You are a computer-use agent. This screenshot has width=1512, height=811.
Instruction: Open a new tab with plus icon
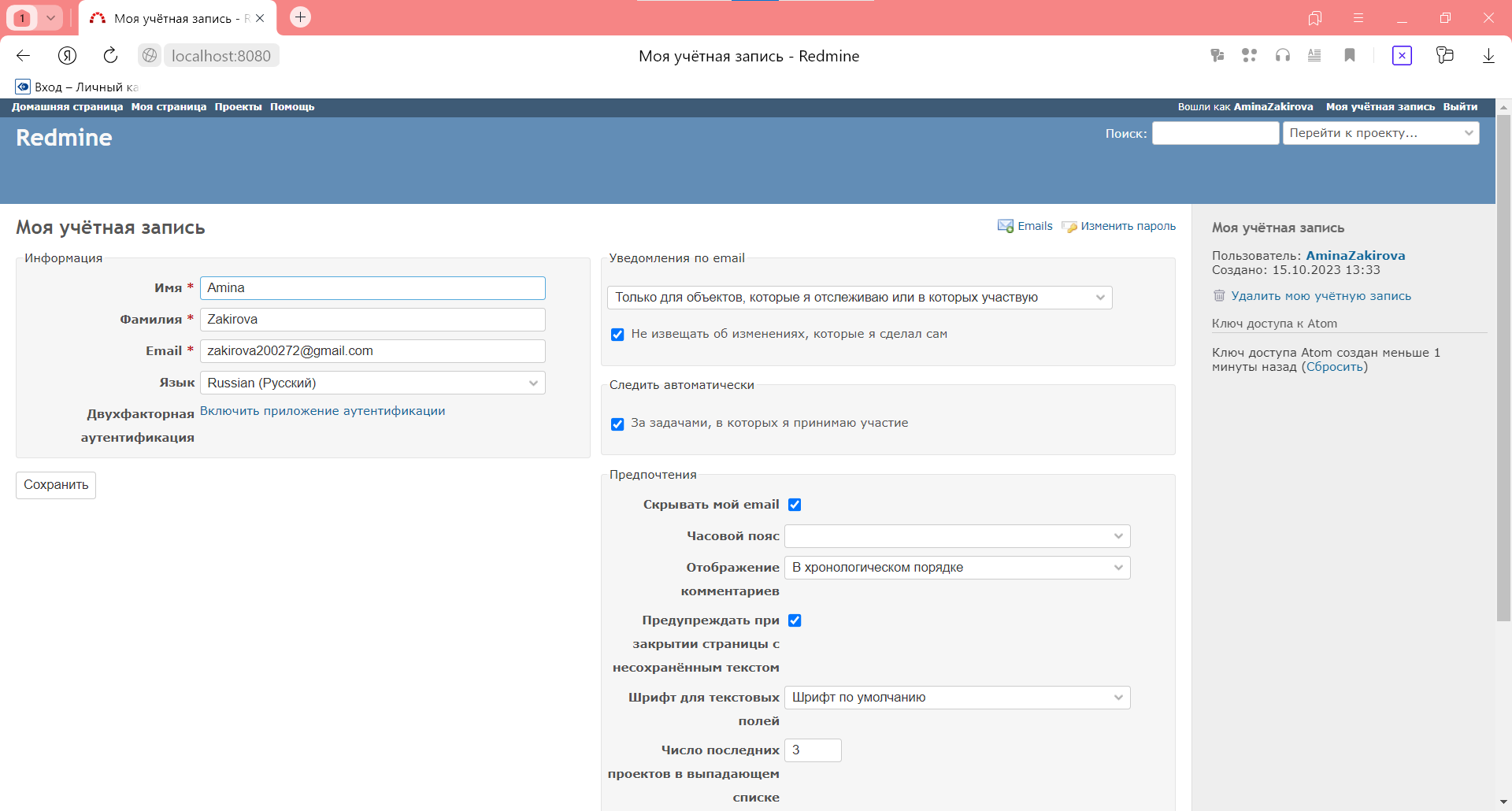(300, 17)
